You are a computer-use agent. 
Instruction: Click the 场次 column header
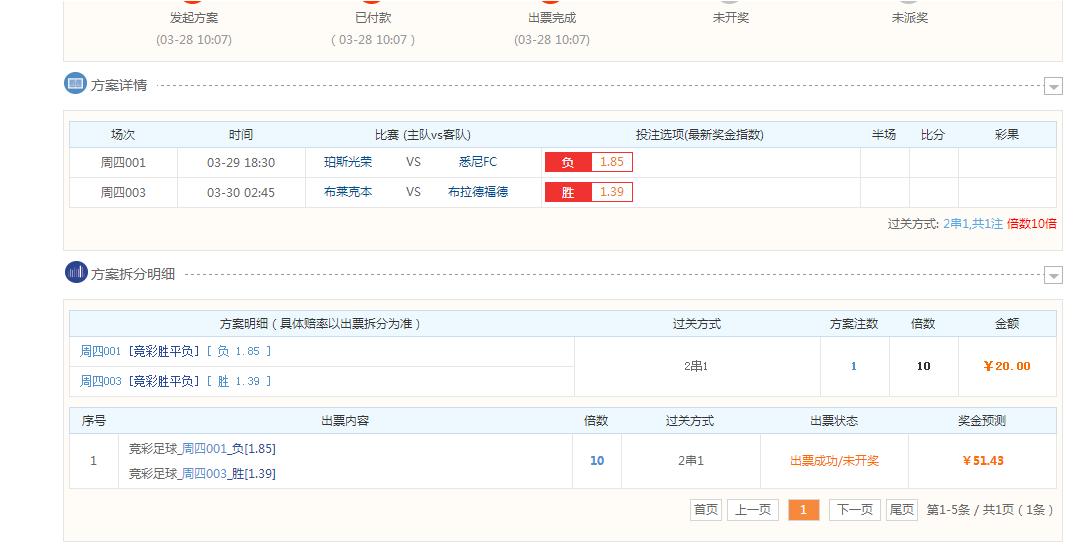point(123,135)
